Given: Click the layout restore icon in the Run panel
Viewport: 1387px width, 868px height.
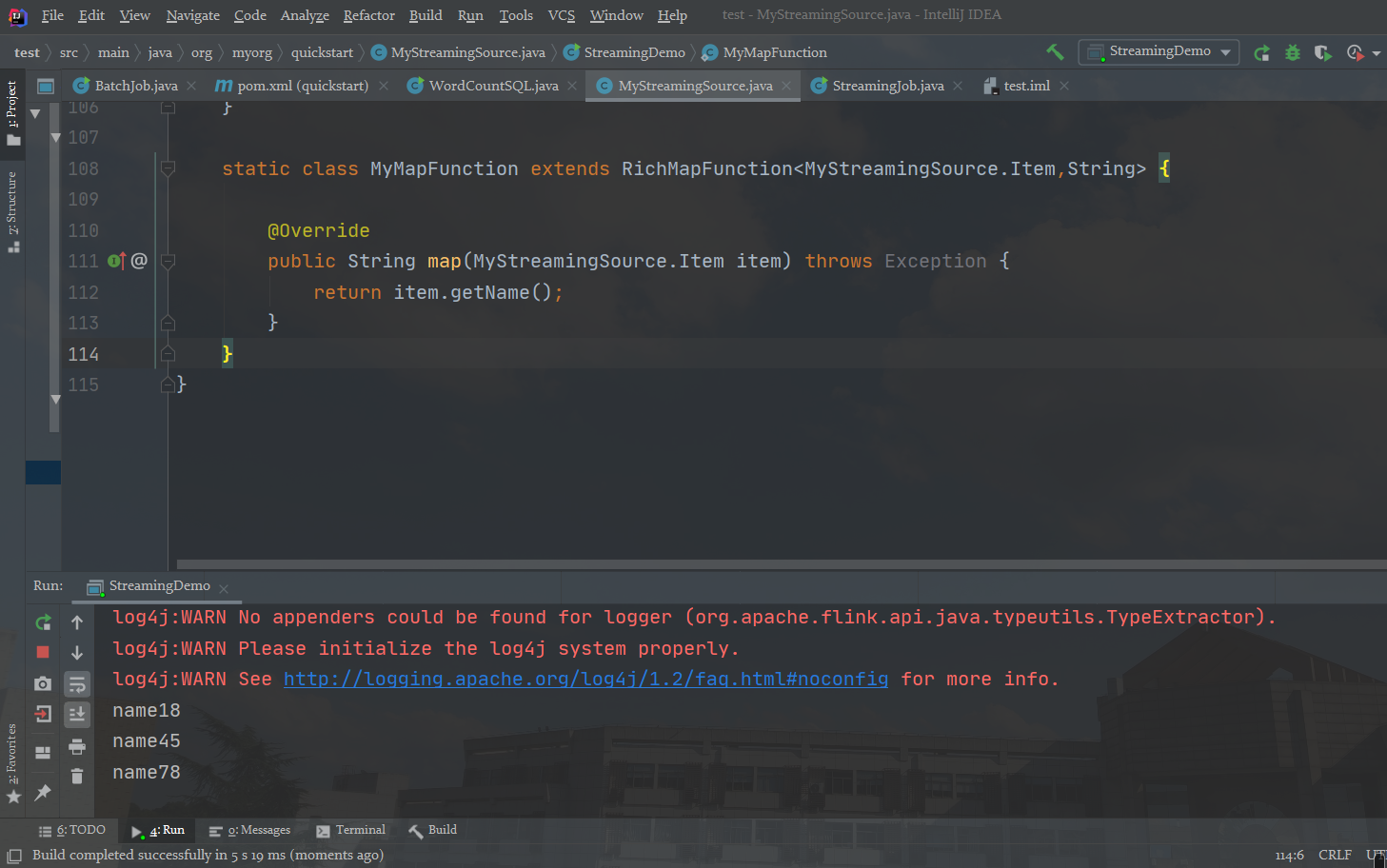Looking at the screenshot, I should pos(43,753).
